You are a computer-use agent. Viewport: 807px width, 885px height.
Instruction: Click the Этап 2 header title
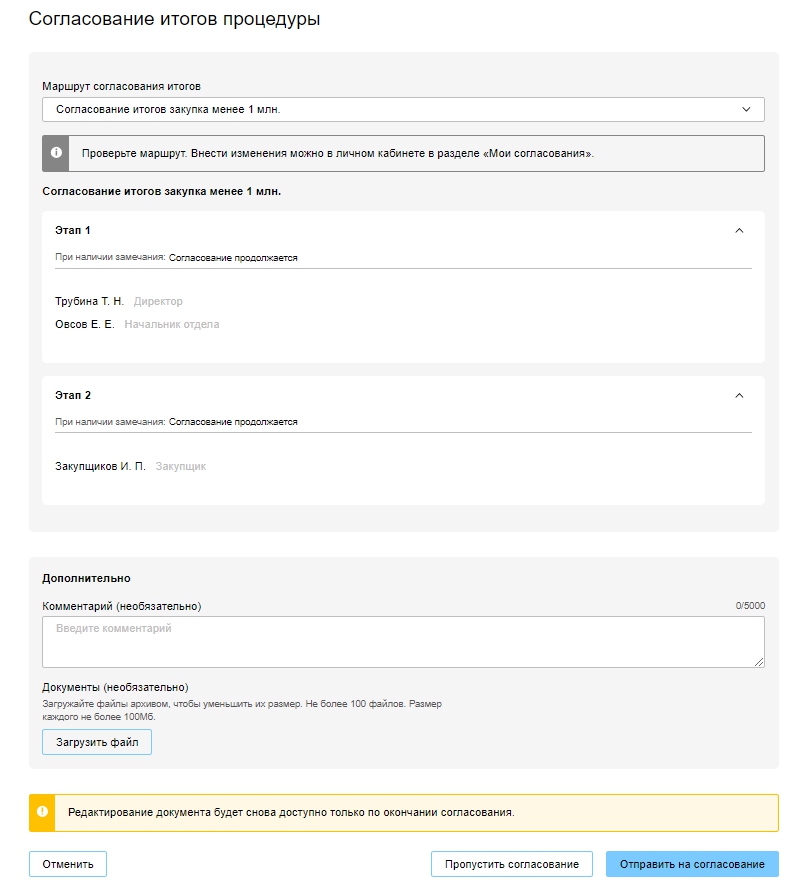(x=73, y=395)
